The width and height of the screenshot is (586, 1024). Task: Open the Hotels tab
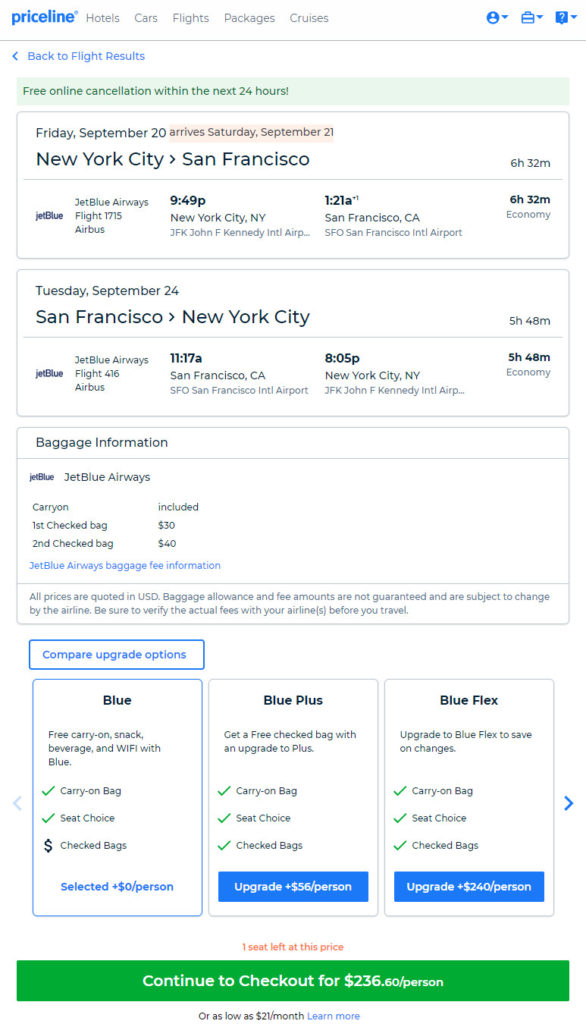pos(103,18)
